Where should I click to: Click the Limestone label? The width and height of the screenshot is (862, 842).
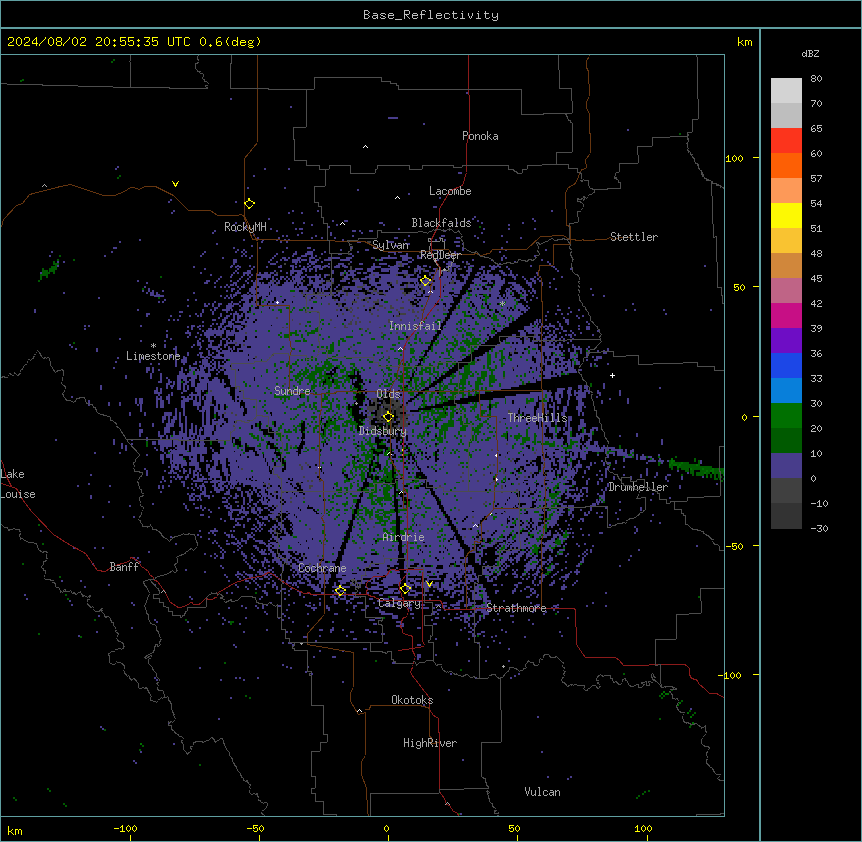(153, 356)
